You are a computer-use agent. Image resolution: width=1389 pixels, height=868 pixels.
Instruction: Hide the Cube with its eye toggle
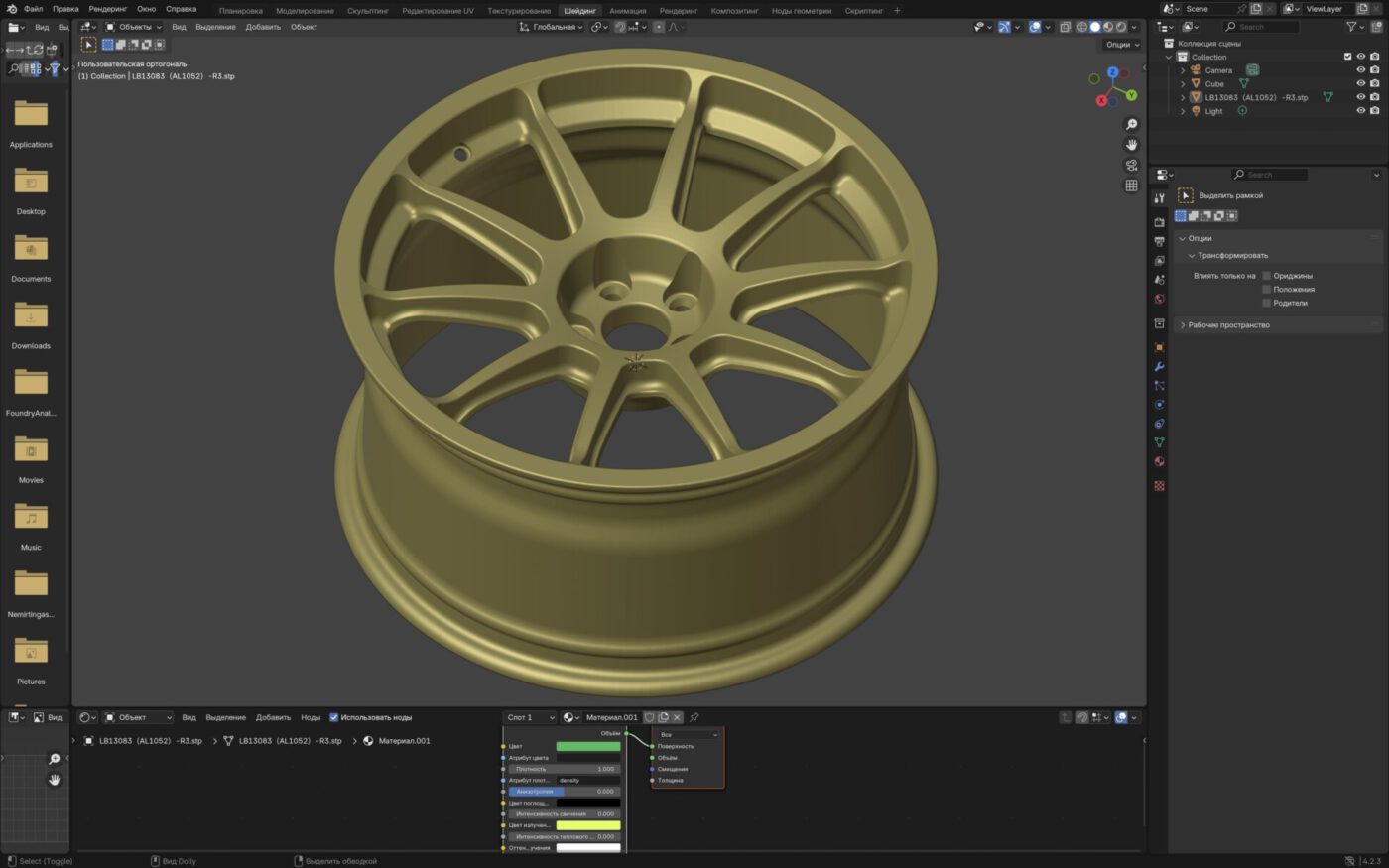coord(1360,83)
